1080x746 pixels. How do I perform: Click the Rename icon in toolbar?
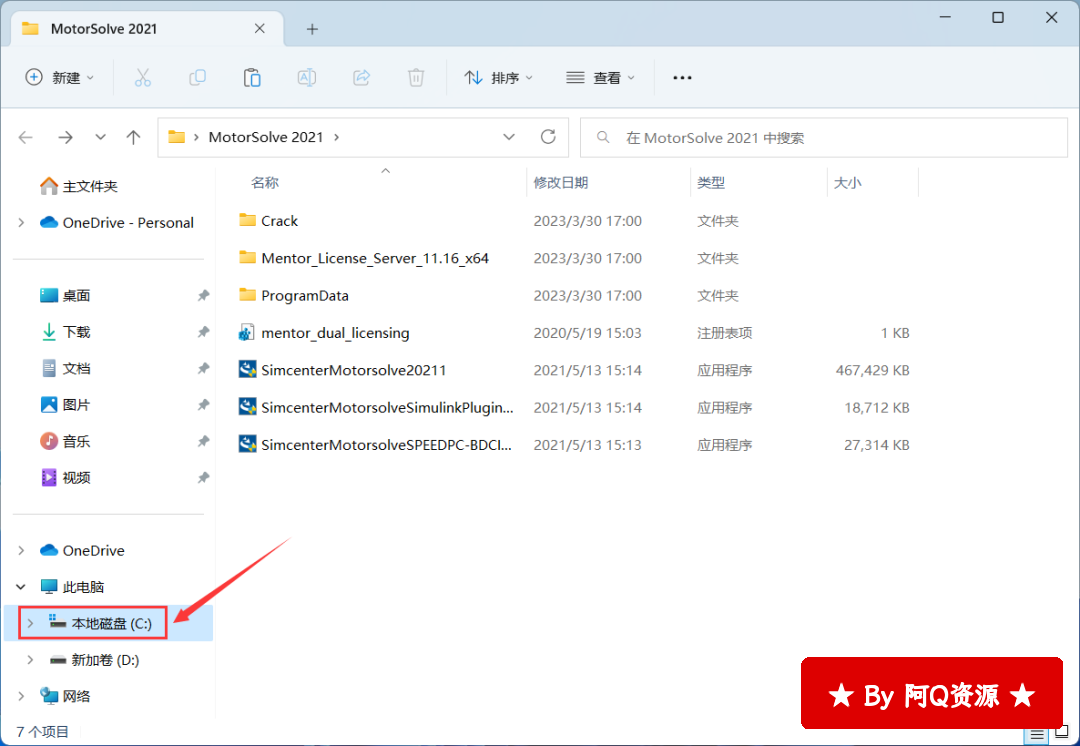(307, 78)
